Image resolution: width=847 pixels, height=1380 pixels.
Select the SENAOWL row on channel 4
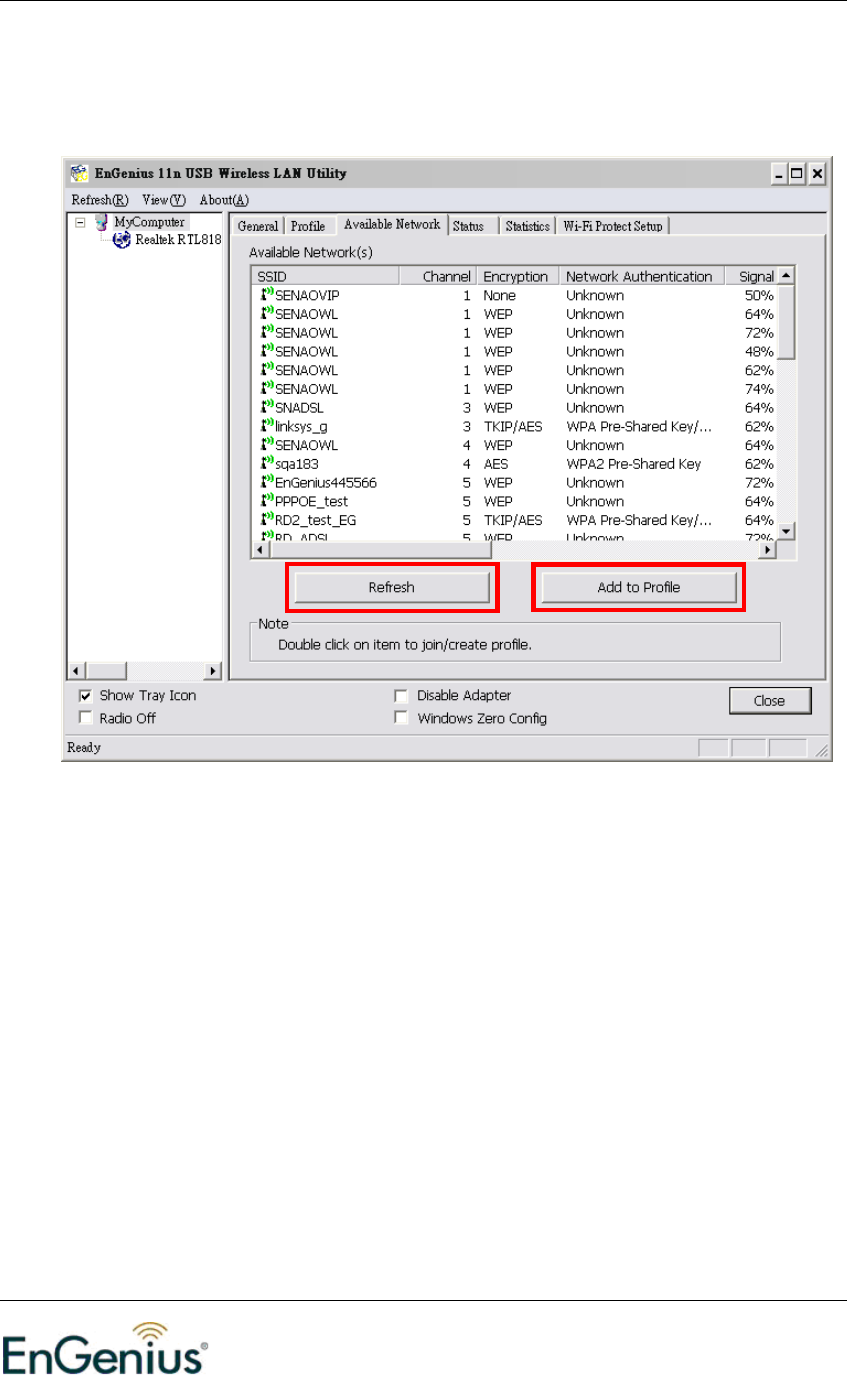pyautogui.click(x=515, y=445)
